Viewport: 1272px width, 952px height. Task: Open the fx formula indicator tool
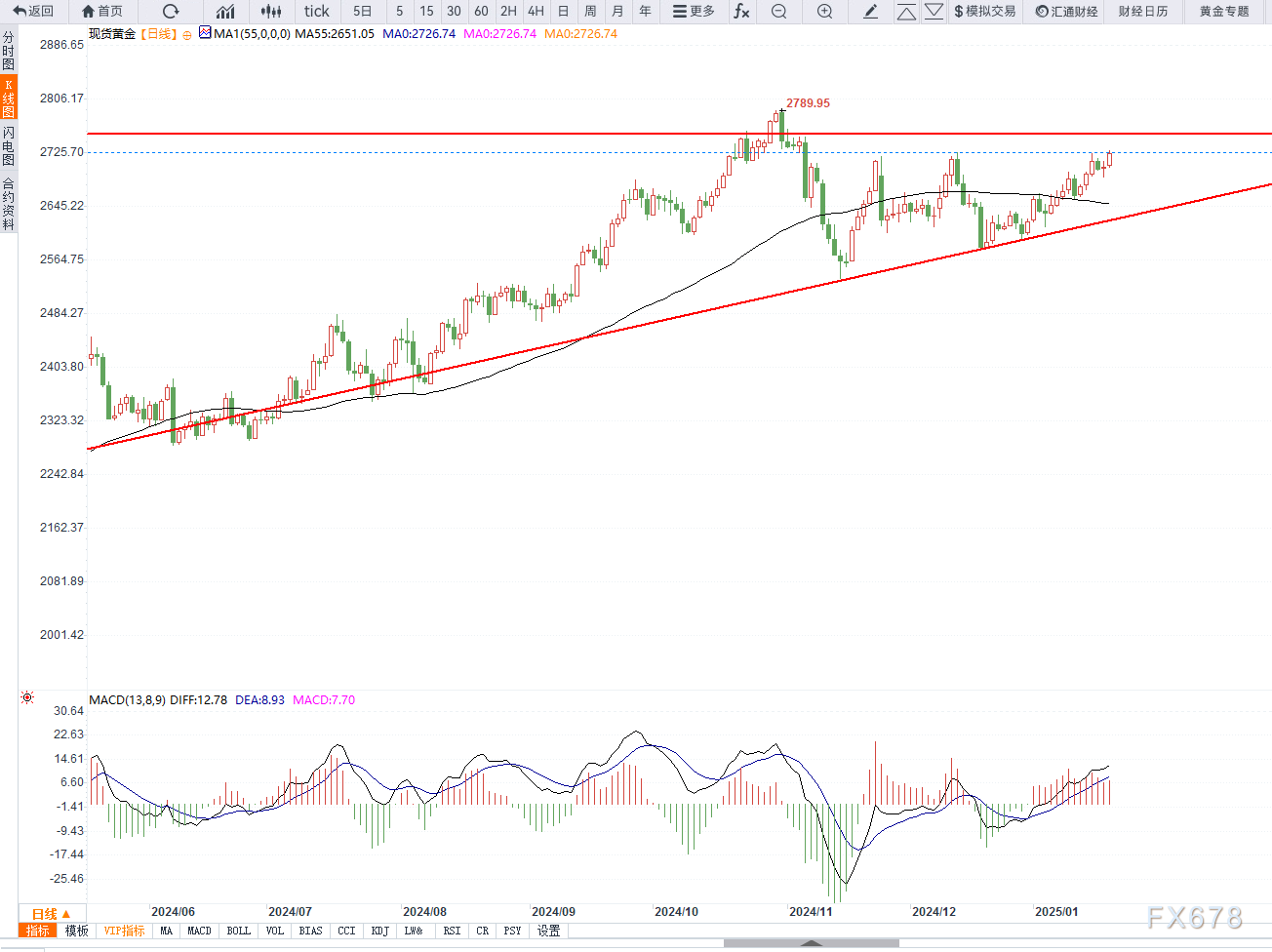[741, 12]
